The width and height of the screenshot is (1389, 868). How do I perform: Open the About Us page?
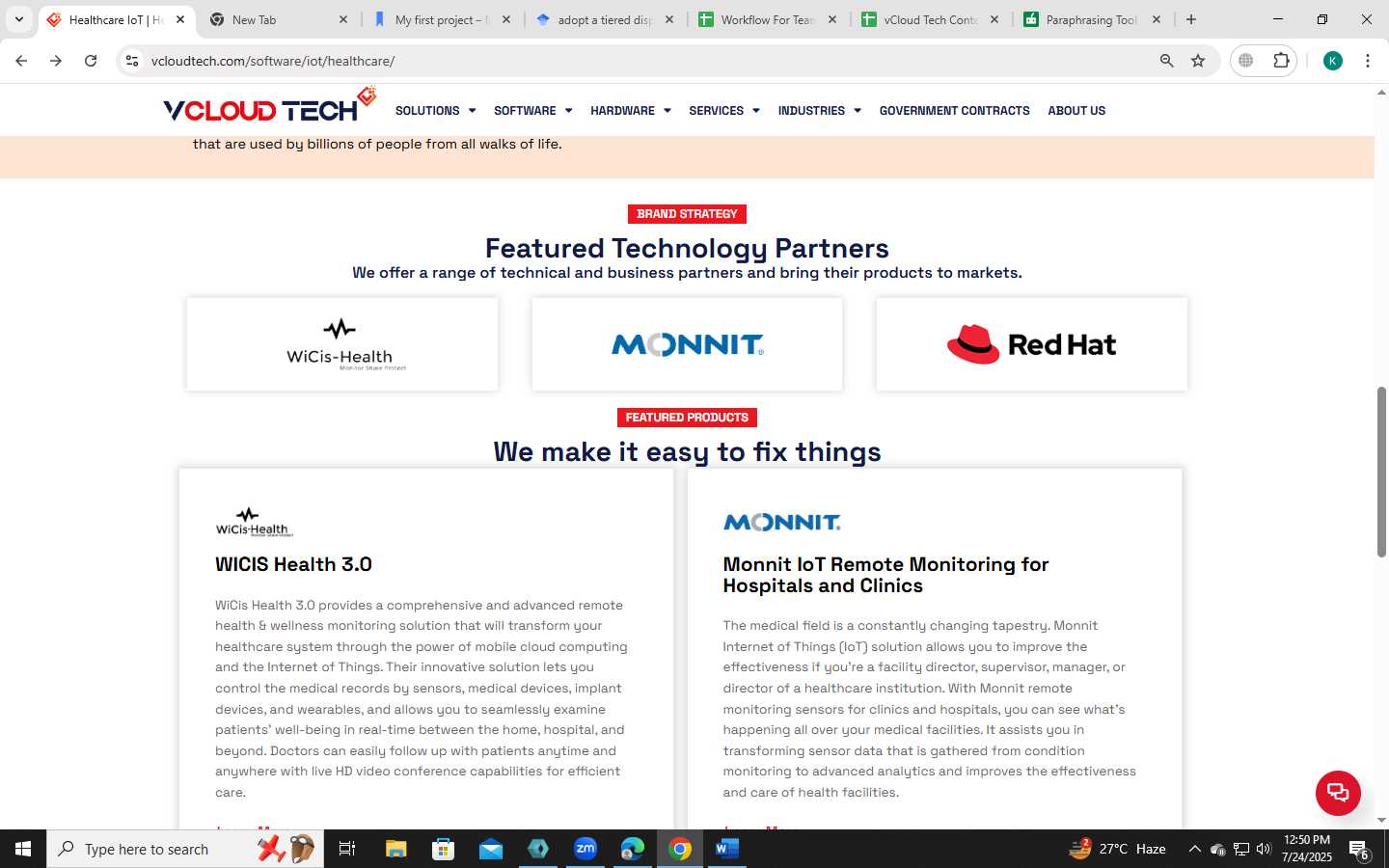click(x=1076, y=111)
